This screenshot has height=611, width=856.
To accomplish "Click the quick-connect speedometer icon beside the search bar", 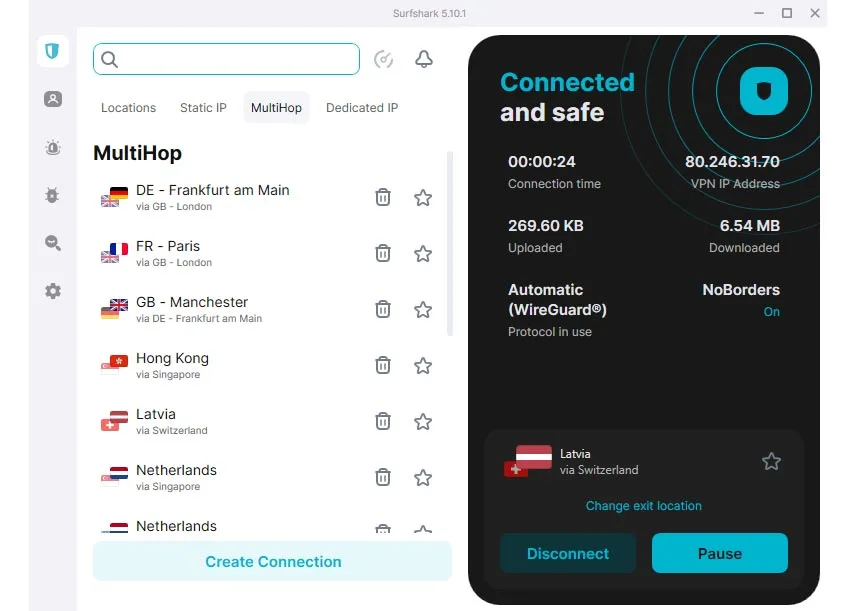I will [384, 59].
